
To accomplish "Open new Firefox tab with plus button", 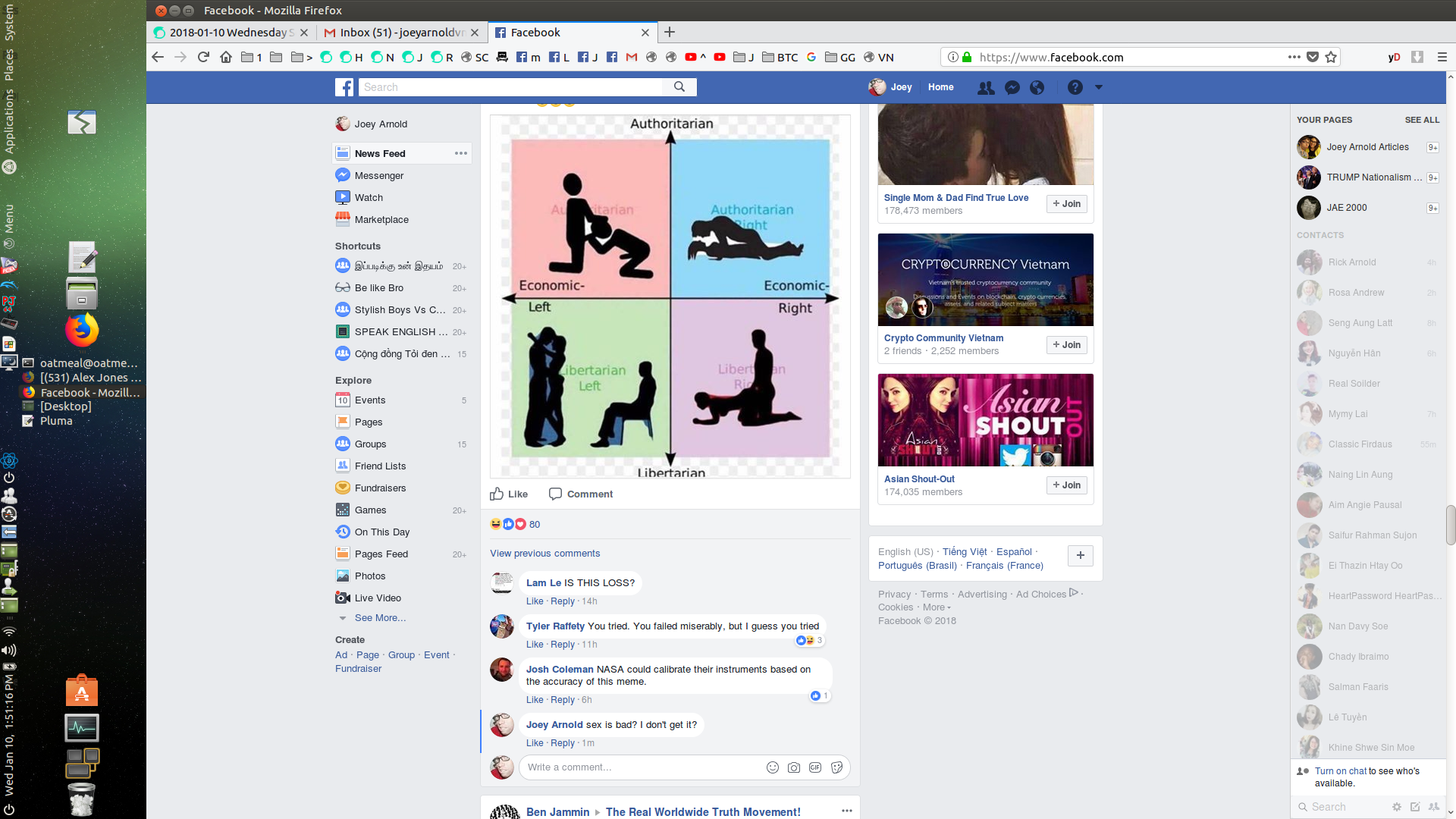I will point(670,32).
